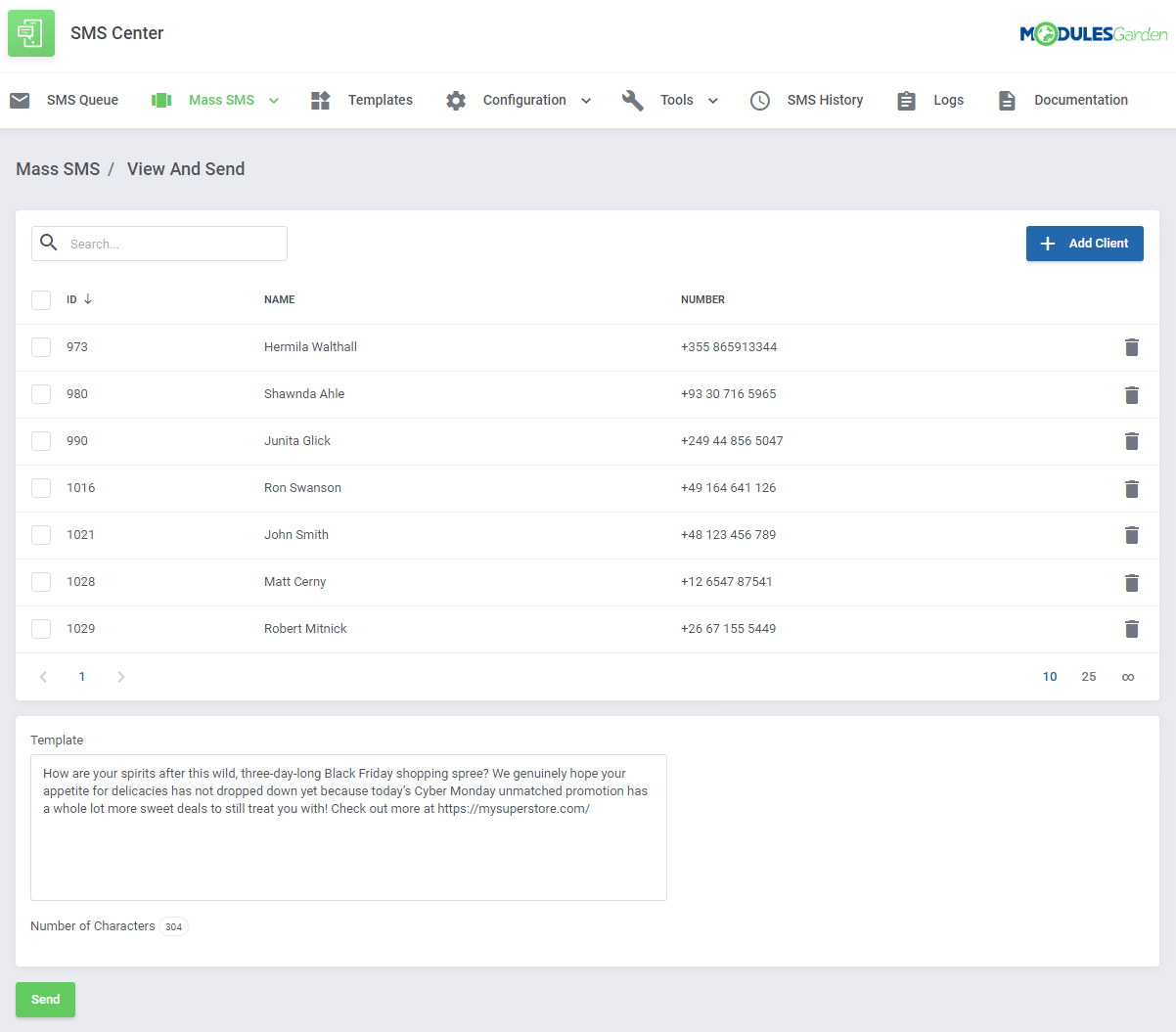1176x1032 pixels.
Task: Click the Configuration gear icon
Action: pos(455,100)
